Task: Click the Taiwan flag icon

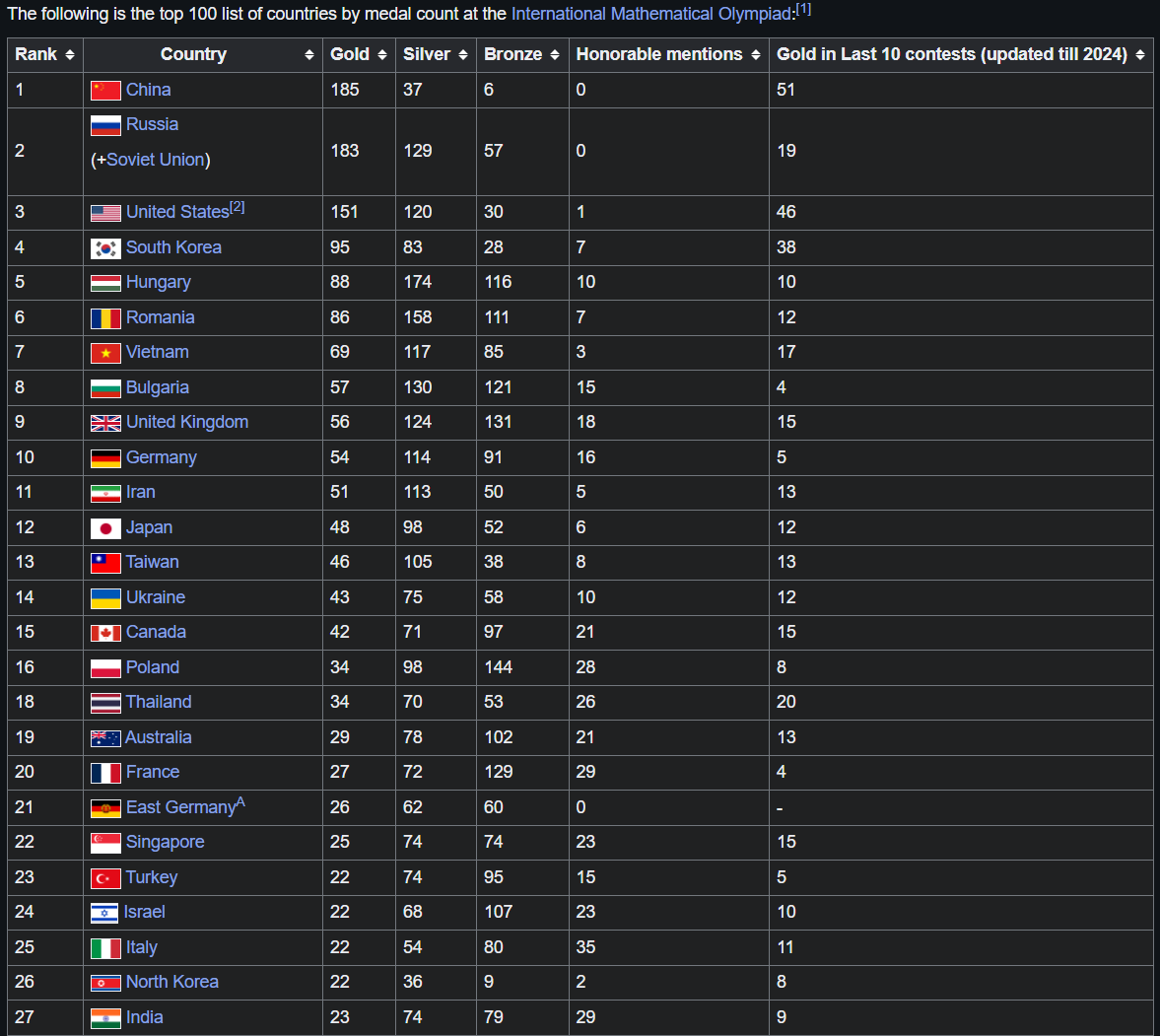Action: pos(105,564)
